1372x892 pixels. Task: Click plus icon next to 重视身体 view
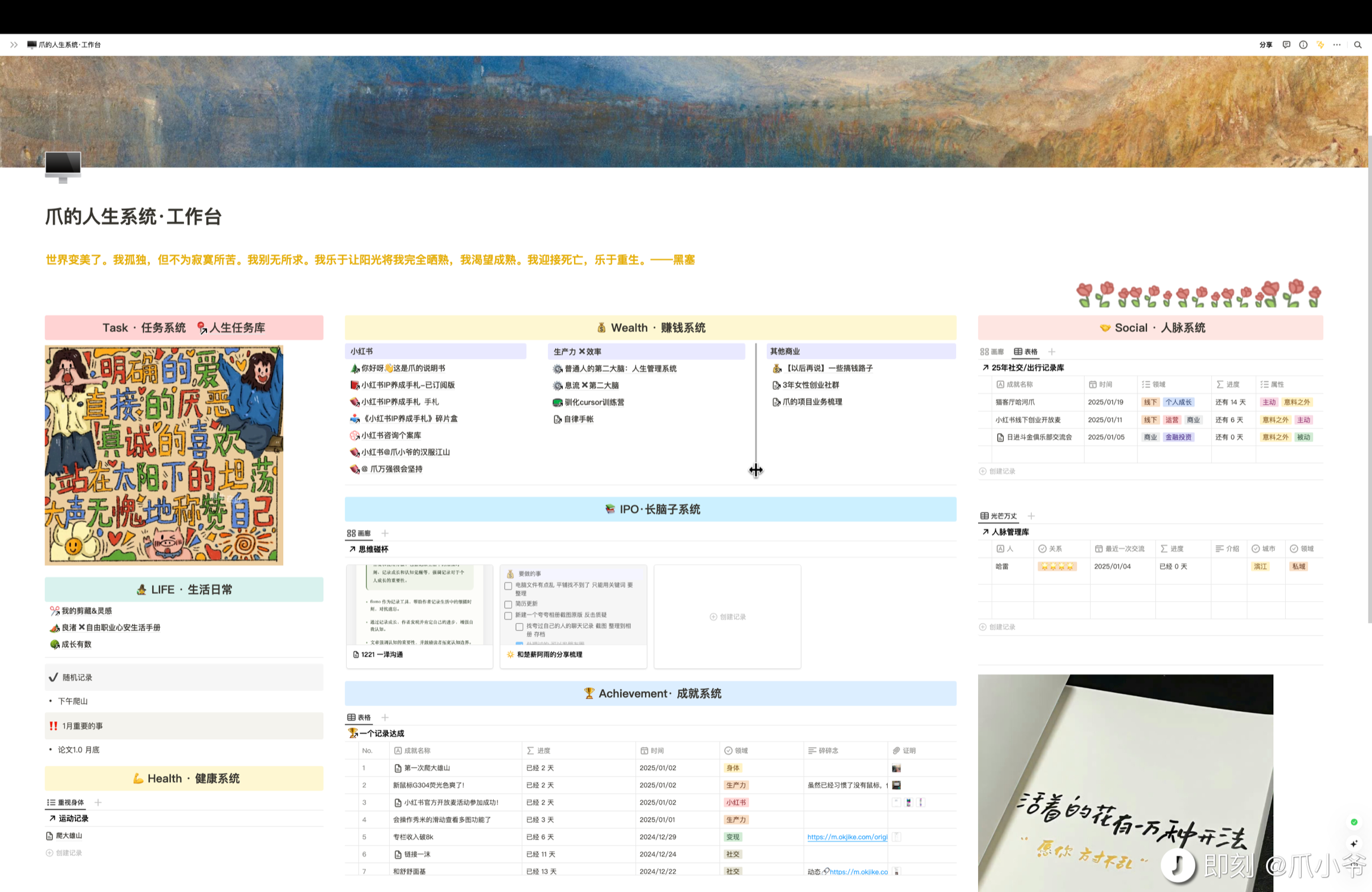tap(98, 802)
